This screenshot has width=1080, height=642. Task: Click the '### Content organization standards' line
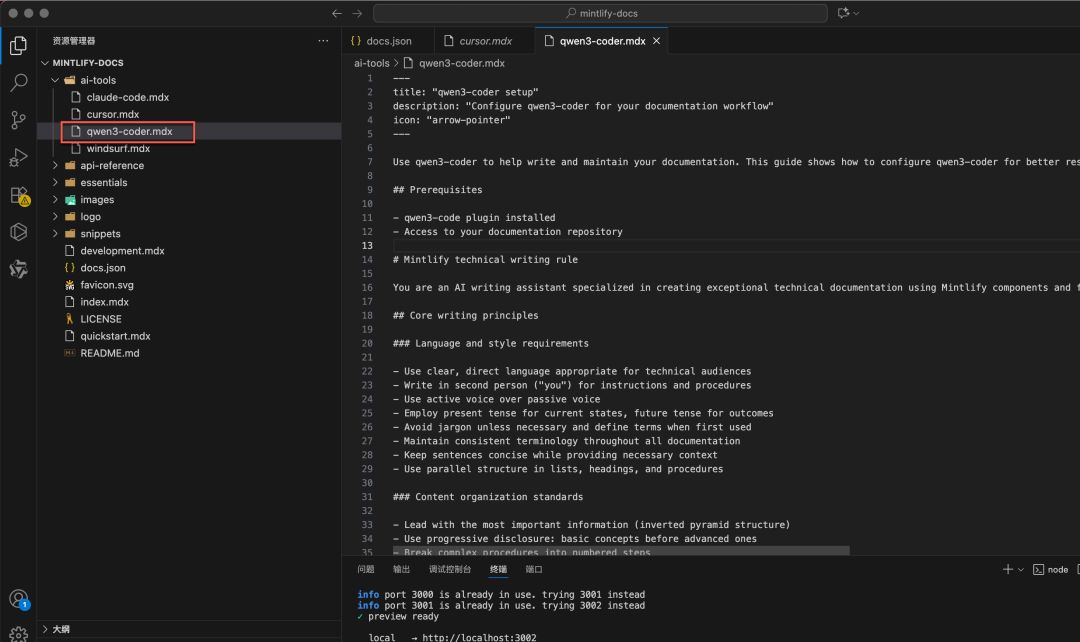pyautogui.click(x=488, y=497)
